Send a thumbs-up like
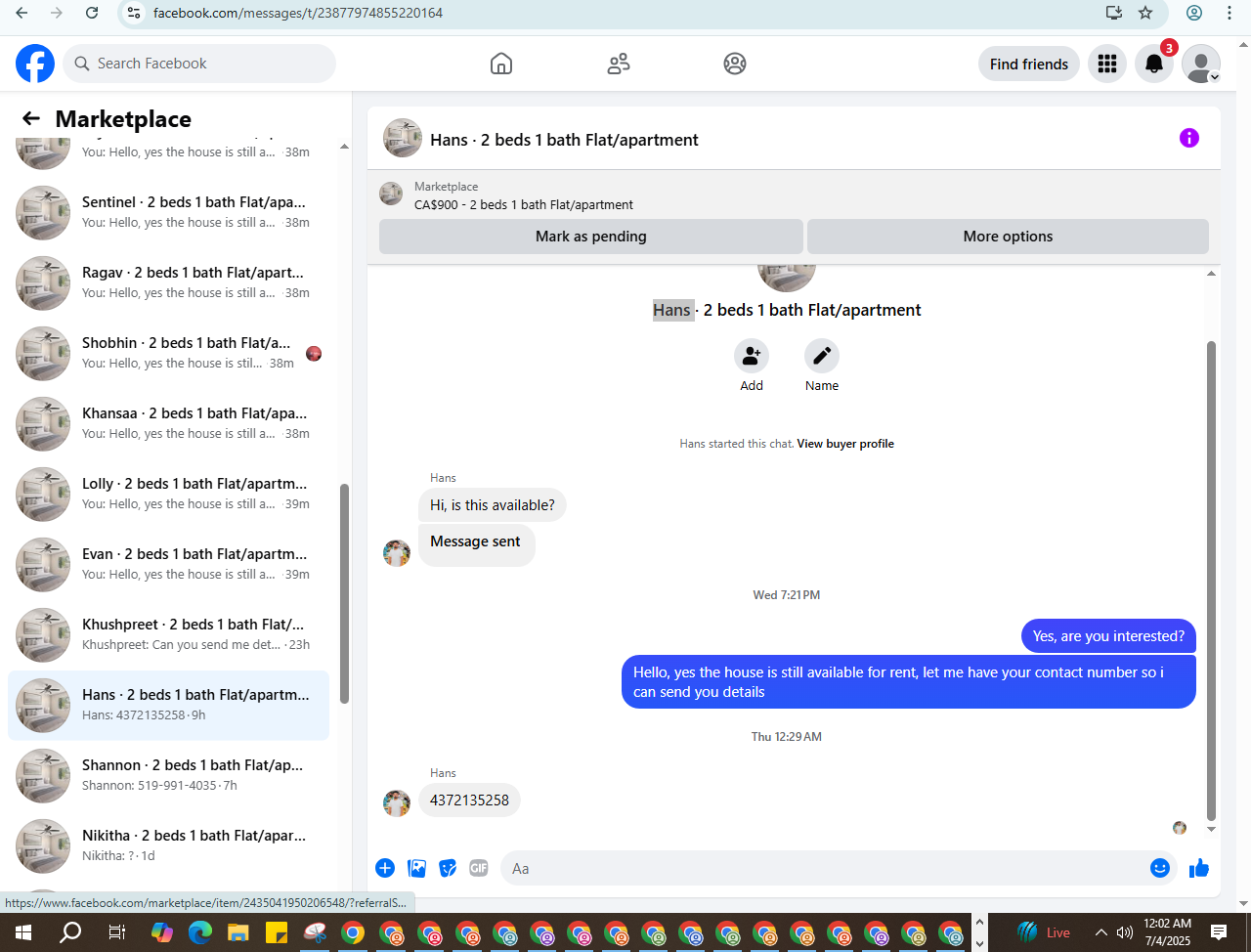This screenshot has width=1251, height=952. [1199, 868]
